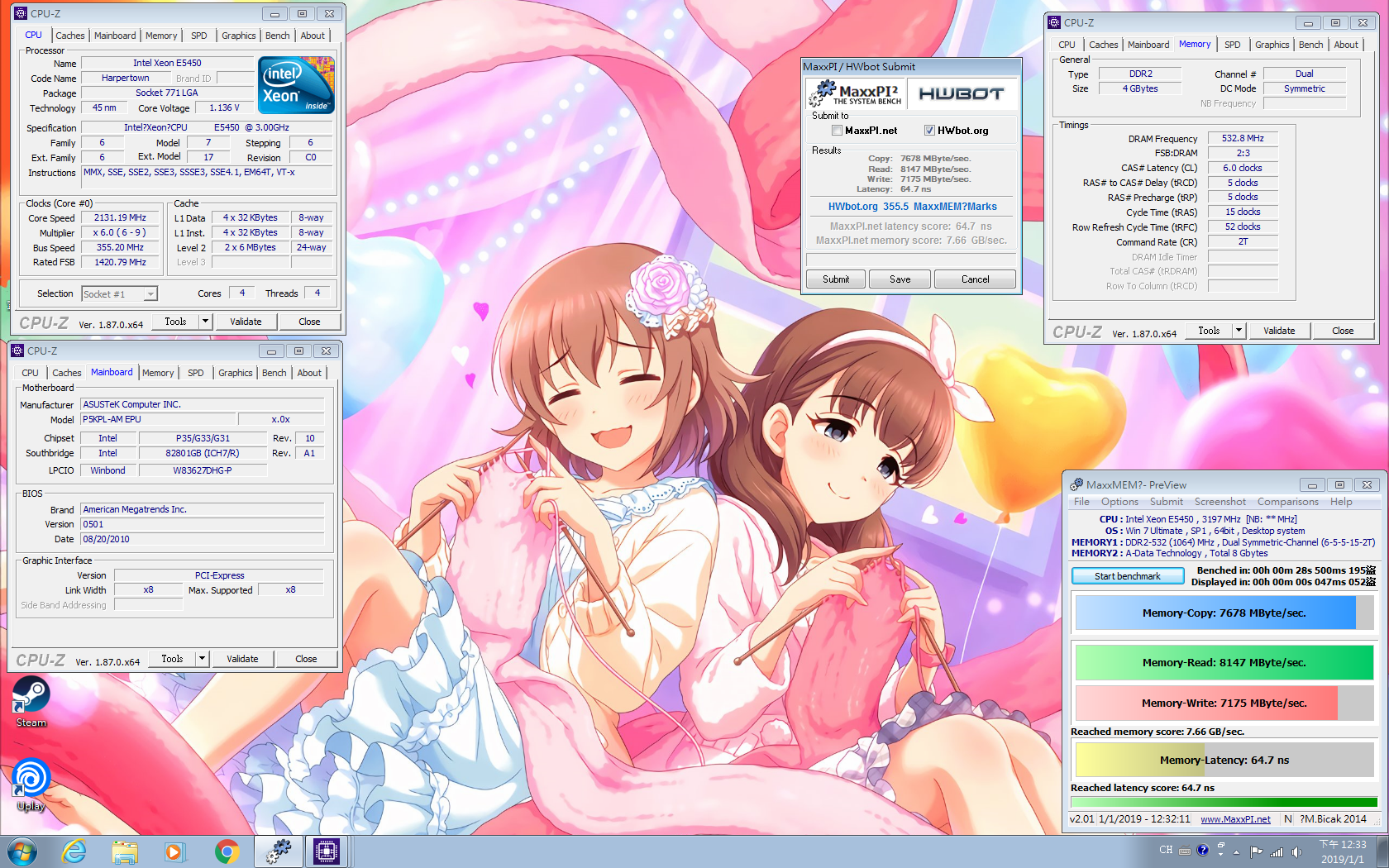Image resolution: width=1389 pixels, height=868 pixels.
Task: Cancel the MaxxPI HWbot Submit dialog
Action: pos(976,279)
